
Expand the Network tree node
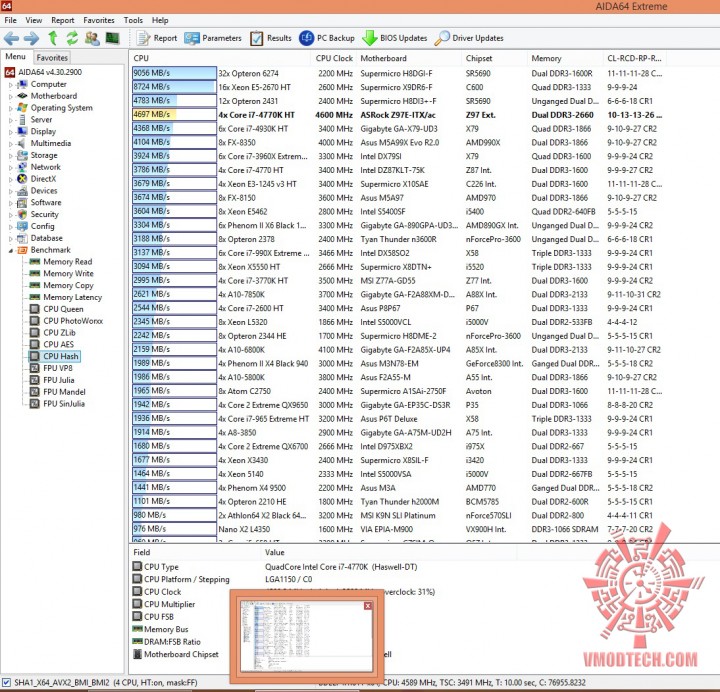(x=10, y=168)
